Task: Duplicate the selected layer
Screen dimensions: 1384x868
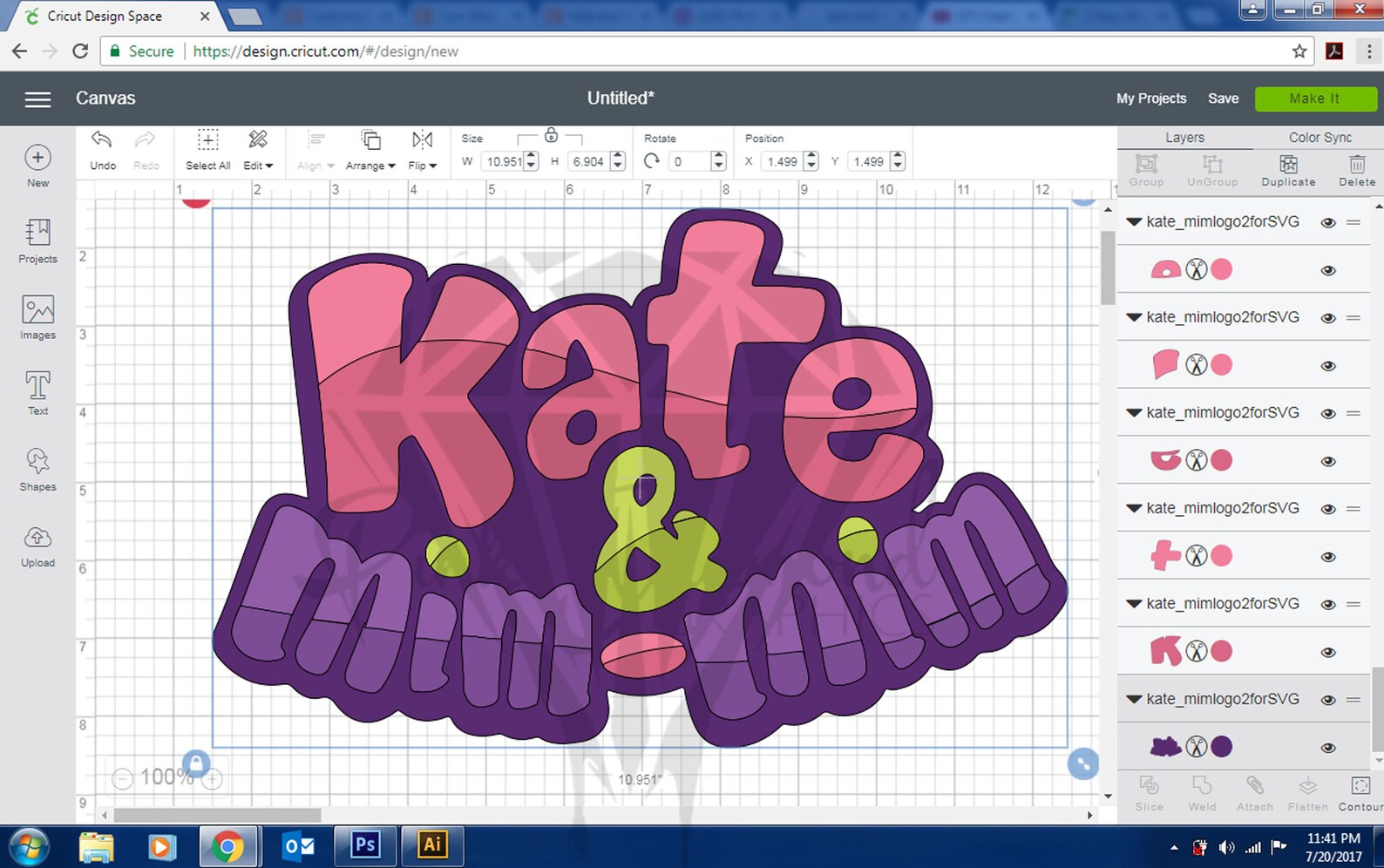Action: click(x=1288, y=170)
